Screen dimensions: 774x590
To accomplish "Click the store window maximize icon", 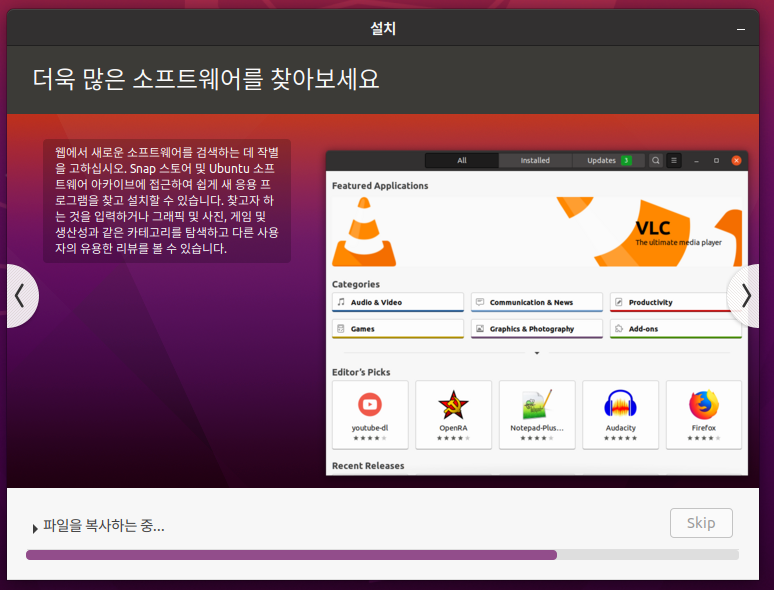I will [716, 160].
